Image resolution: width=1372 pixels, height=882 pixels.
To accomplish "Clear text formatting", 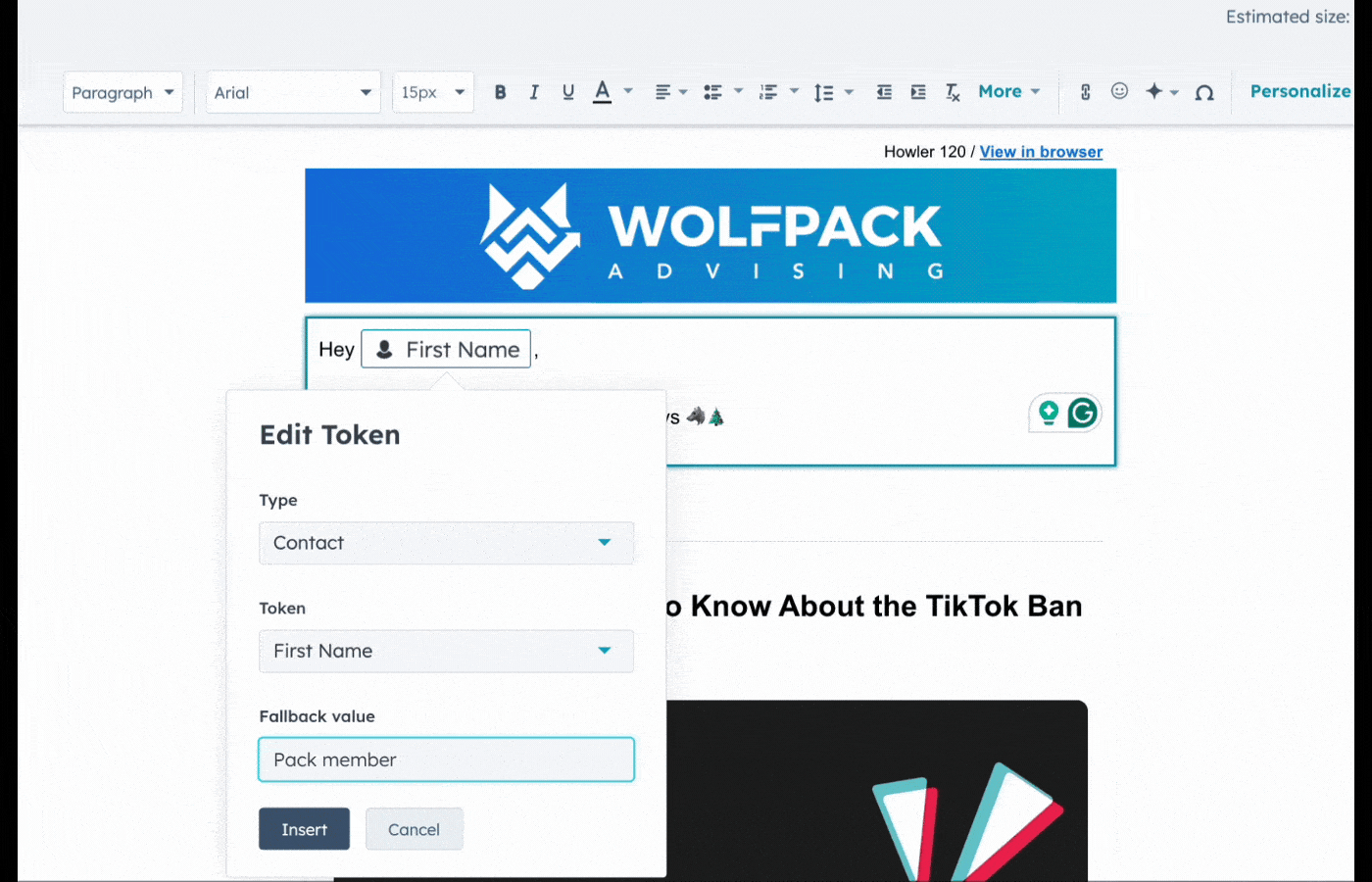I will coord(953,92).
